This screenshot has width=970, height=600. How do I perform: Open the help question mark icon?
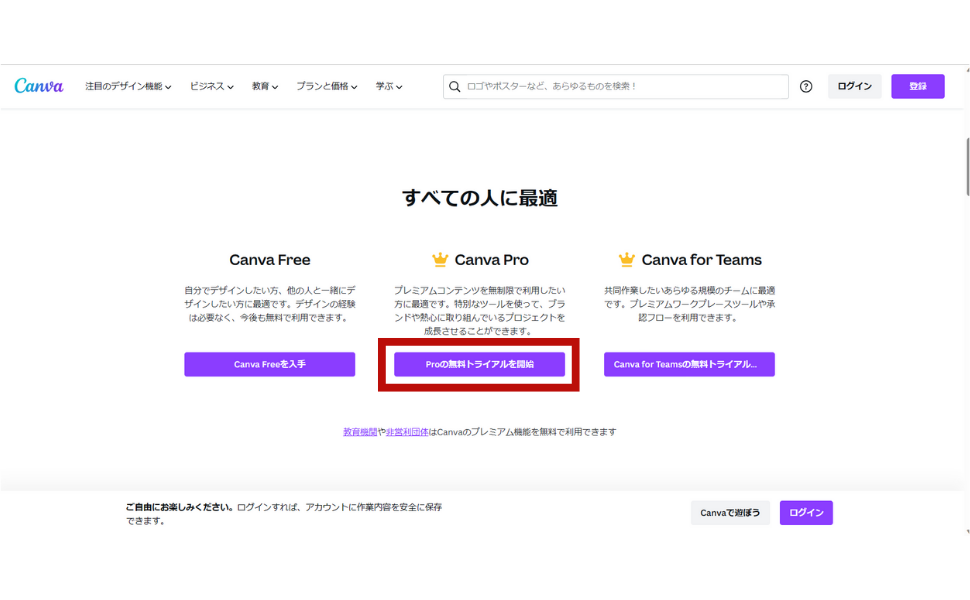806,87
